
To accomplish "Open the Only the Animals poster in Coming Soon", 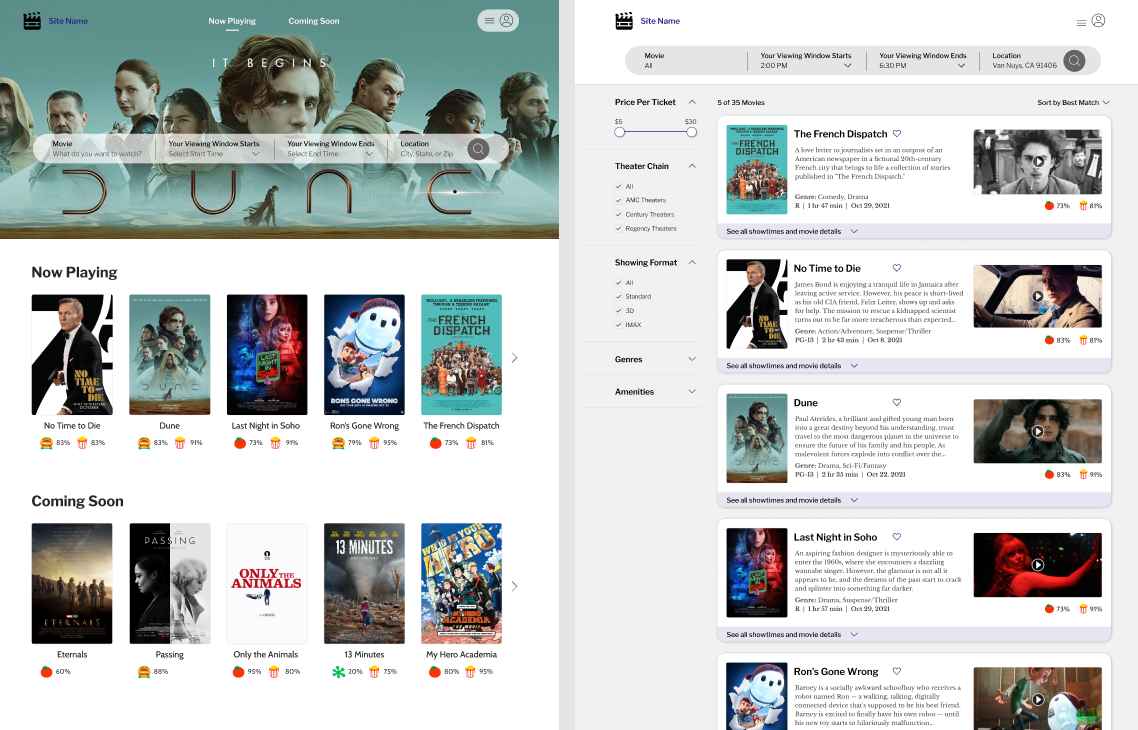I will tap(267, 583).
